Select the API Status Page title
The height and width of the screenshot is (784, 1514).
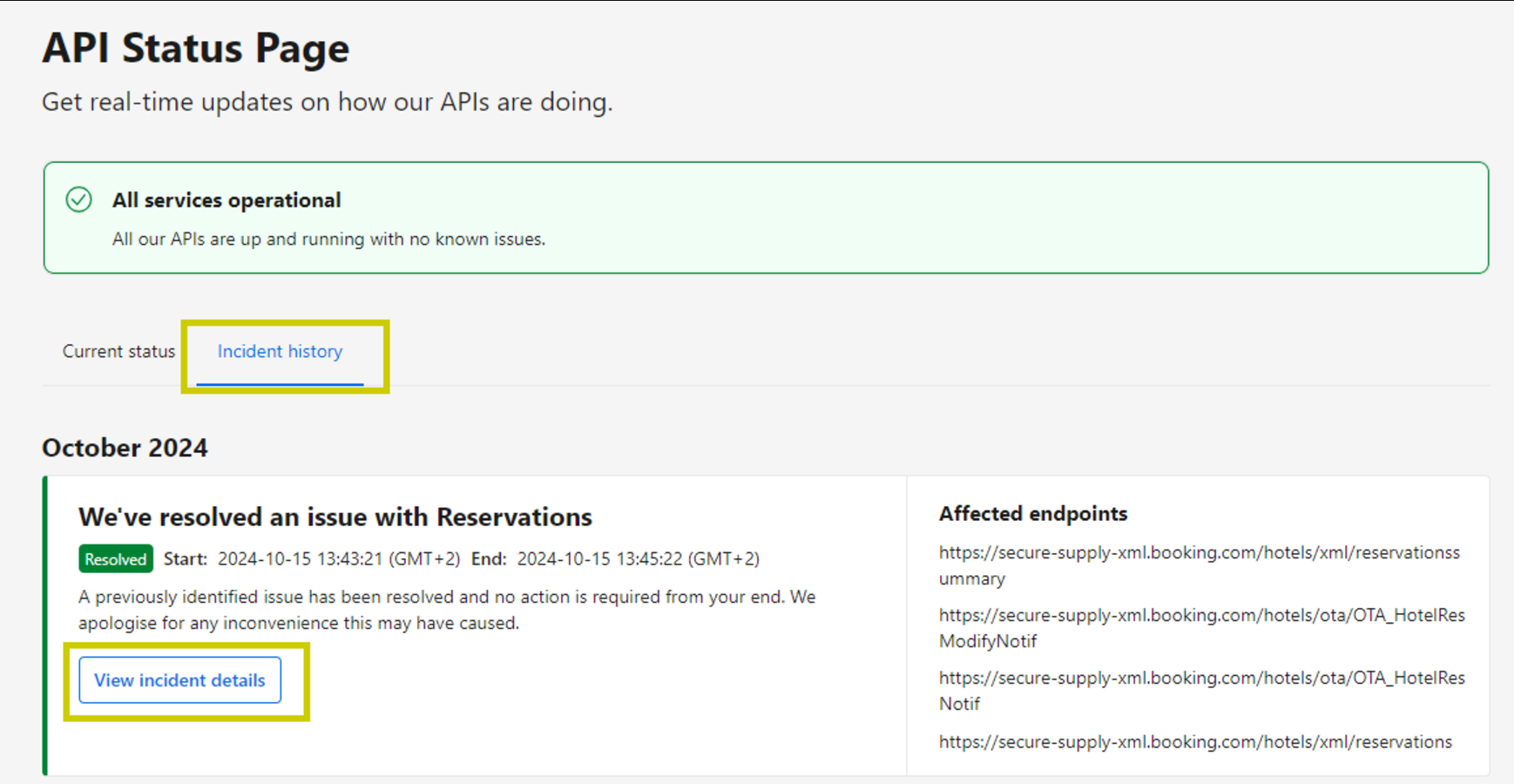(x=195, y=48)
